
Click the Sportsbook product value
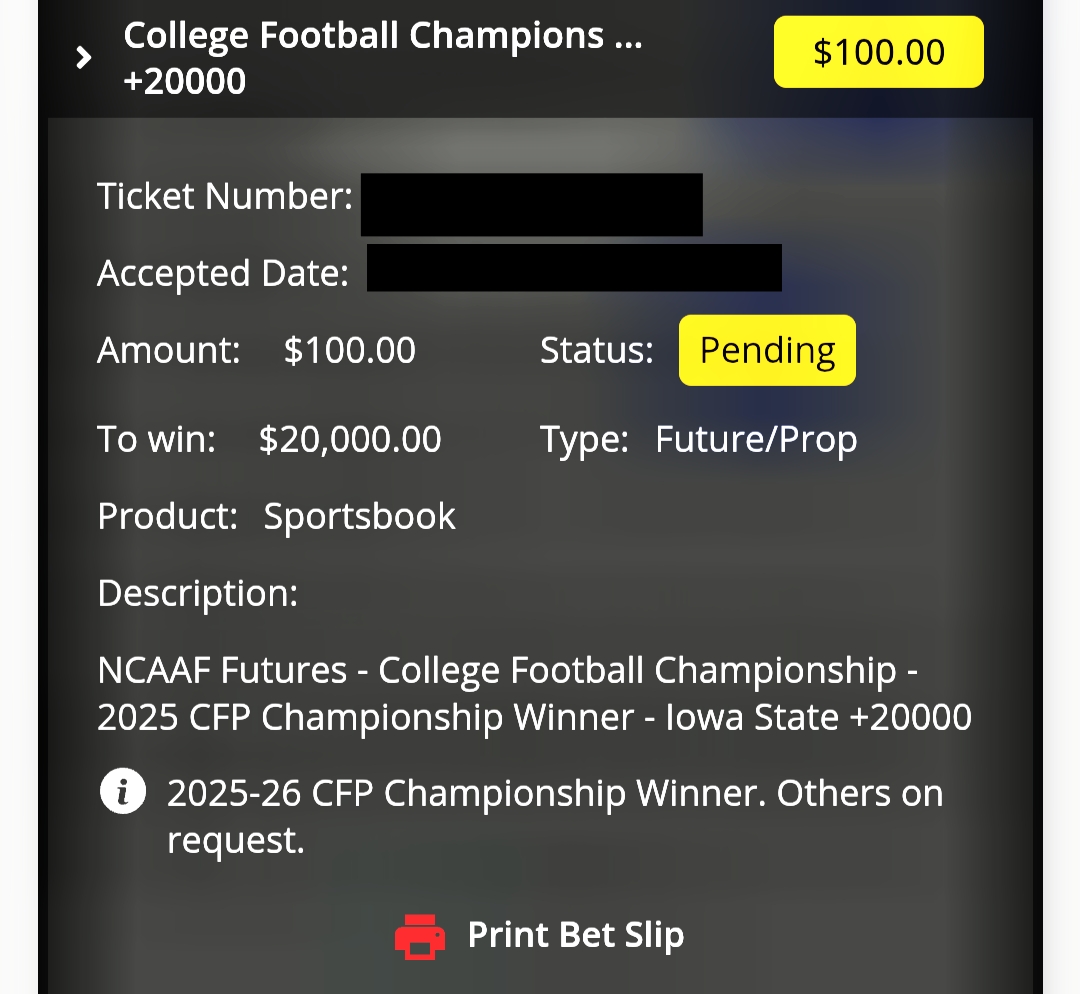click(360, 516)
